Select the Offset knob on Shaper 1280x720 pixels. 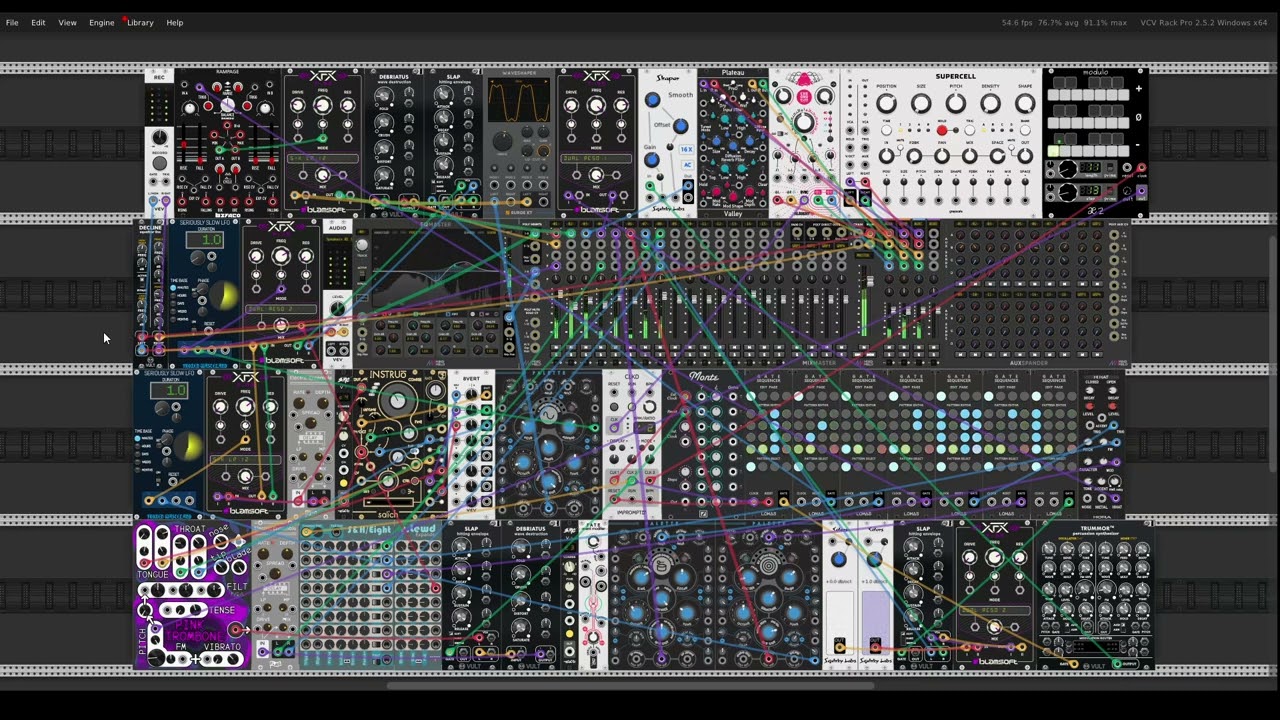(680, 126)
